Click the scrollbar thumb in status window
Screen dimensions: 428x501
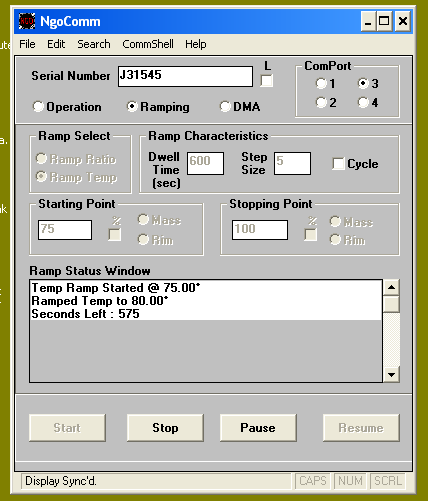[391, 304]
